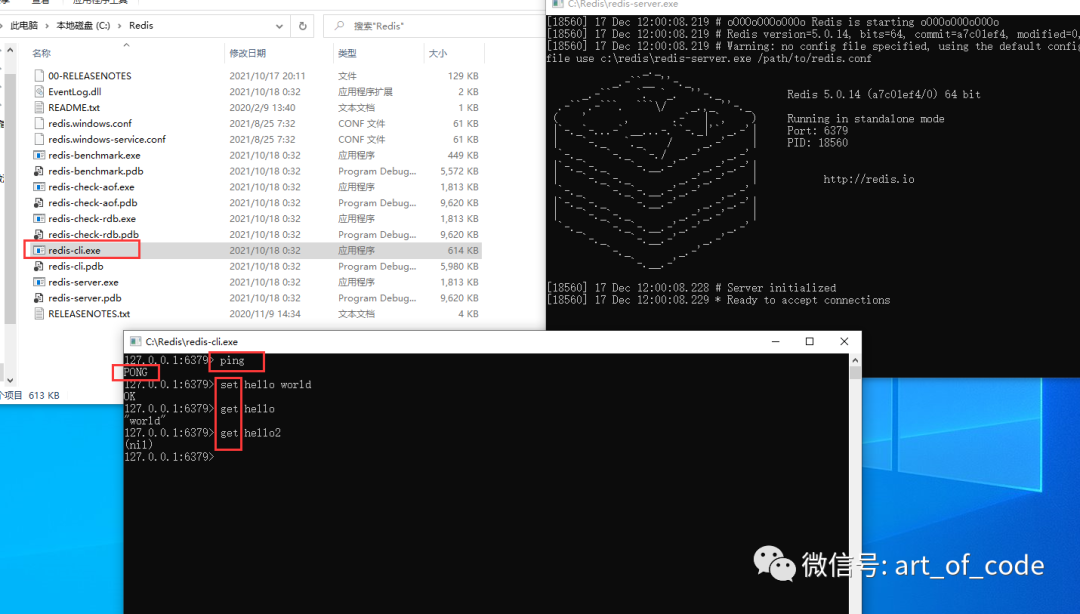Click the "Port: 6379" line in server window
1080x614 pixels.
[x=817, y=131]
